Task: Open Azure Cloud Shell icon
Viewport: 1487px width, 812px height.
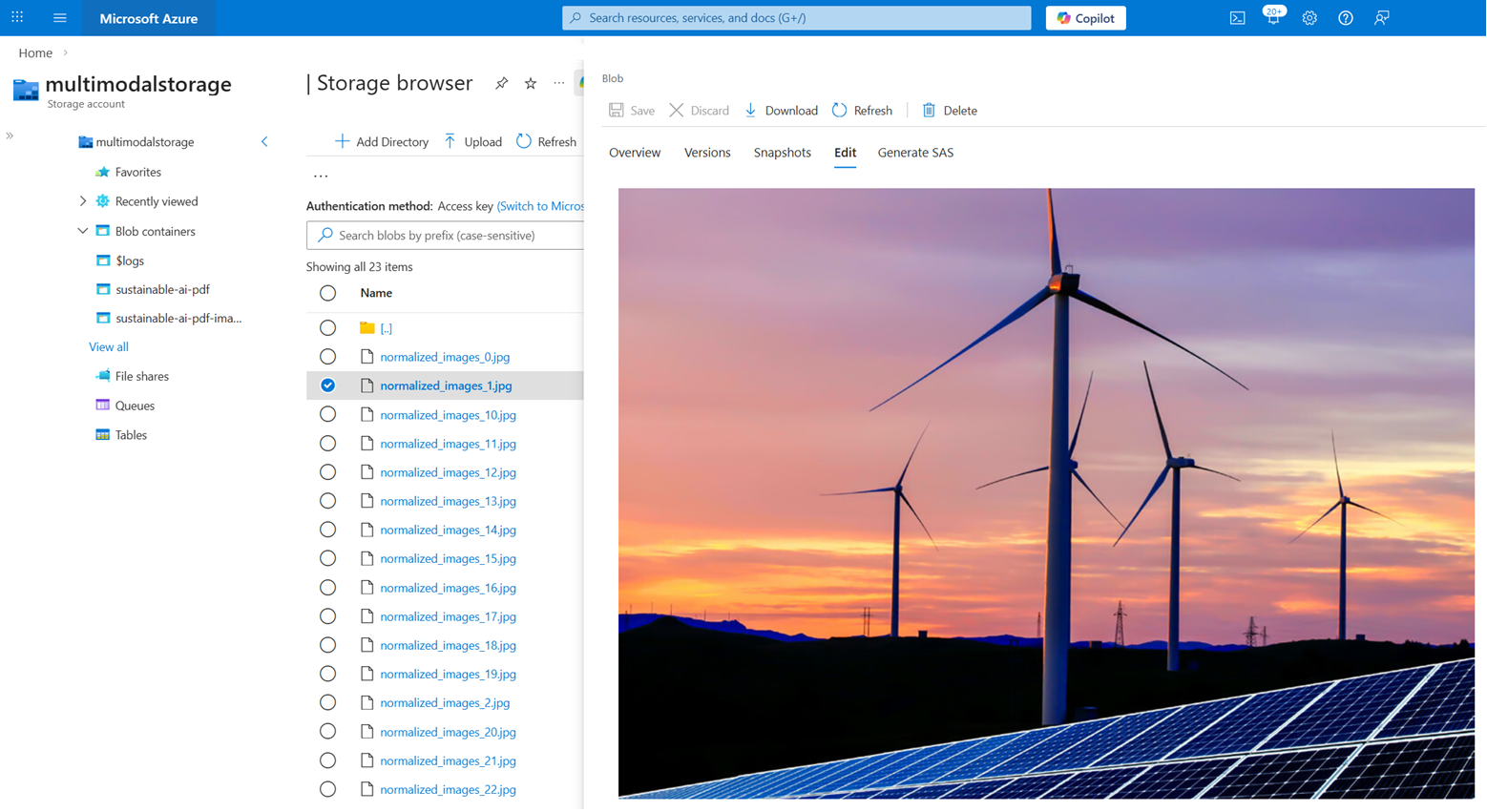Action: tap(1237, 18)
